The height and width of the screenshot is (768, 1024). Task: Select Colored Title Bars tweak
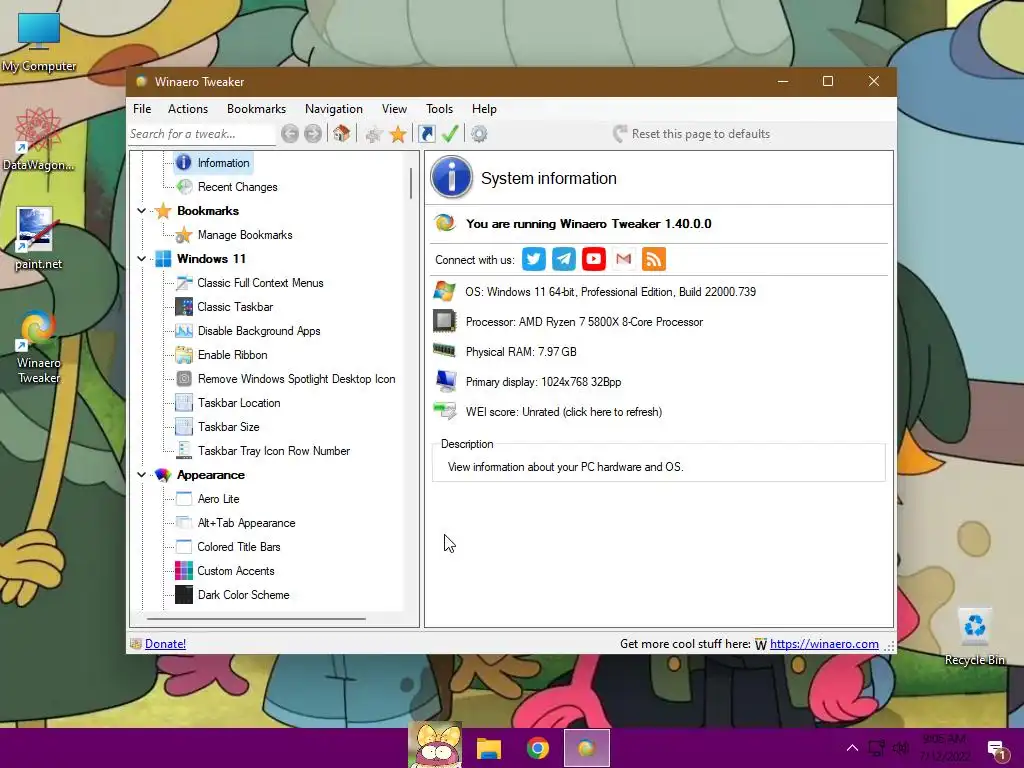pos(238,547)
